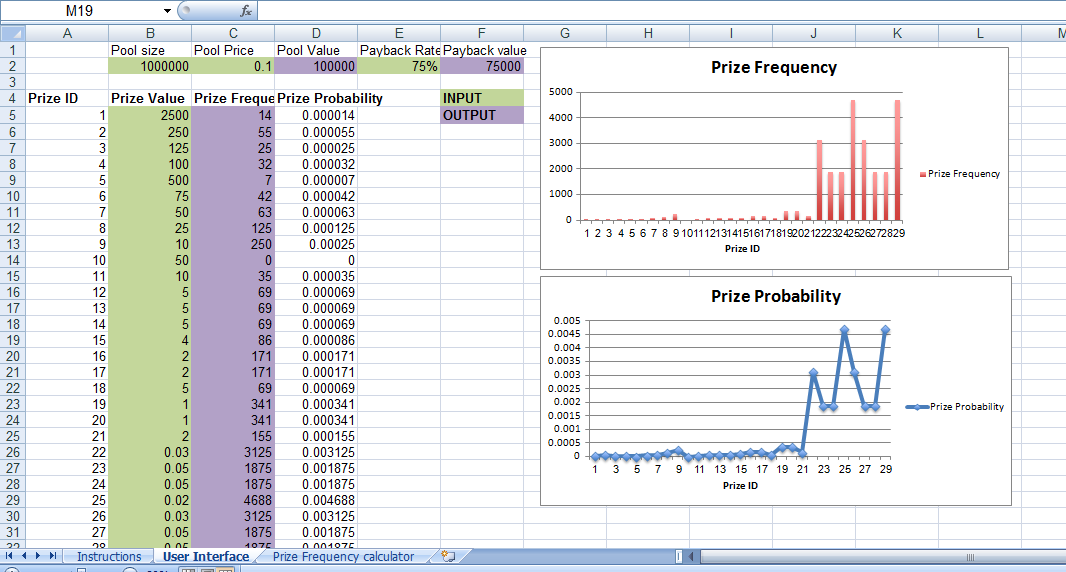Click the Name Box showing M19
This screenshot has height=572, width=1066.
click(x=80, y=11)
